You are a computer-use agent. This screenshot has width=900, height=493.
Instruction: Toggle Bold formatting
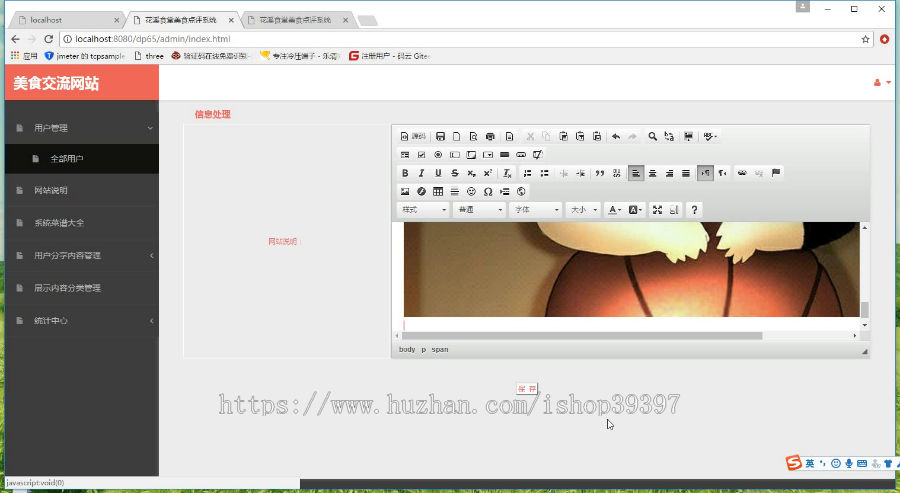pyautogui.click(x=405, y=173)
